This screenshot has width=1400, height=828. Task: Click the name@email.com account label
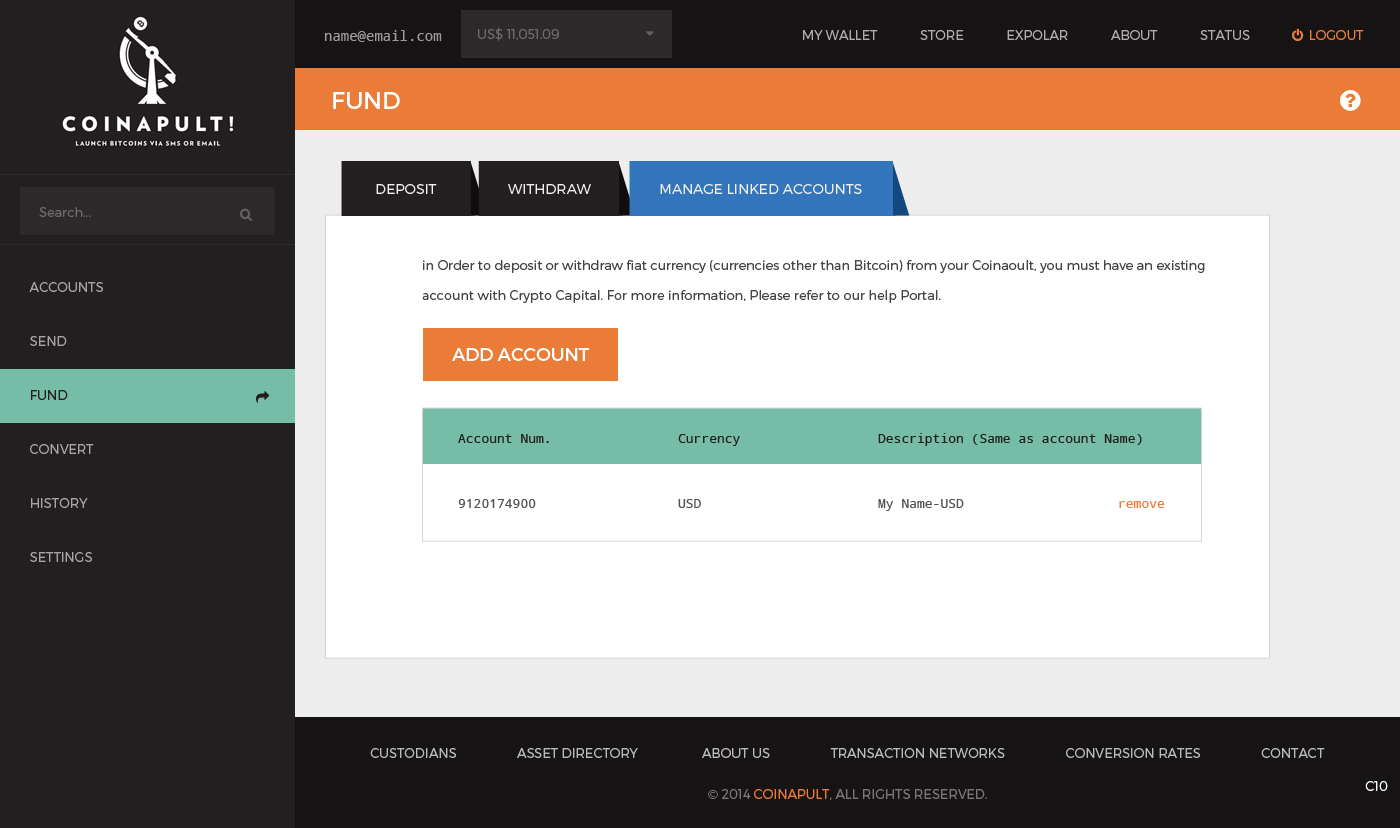[x=383, y=36]
